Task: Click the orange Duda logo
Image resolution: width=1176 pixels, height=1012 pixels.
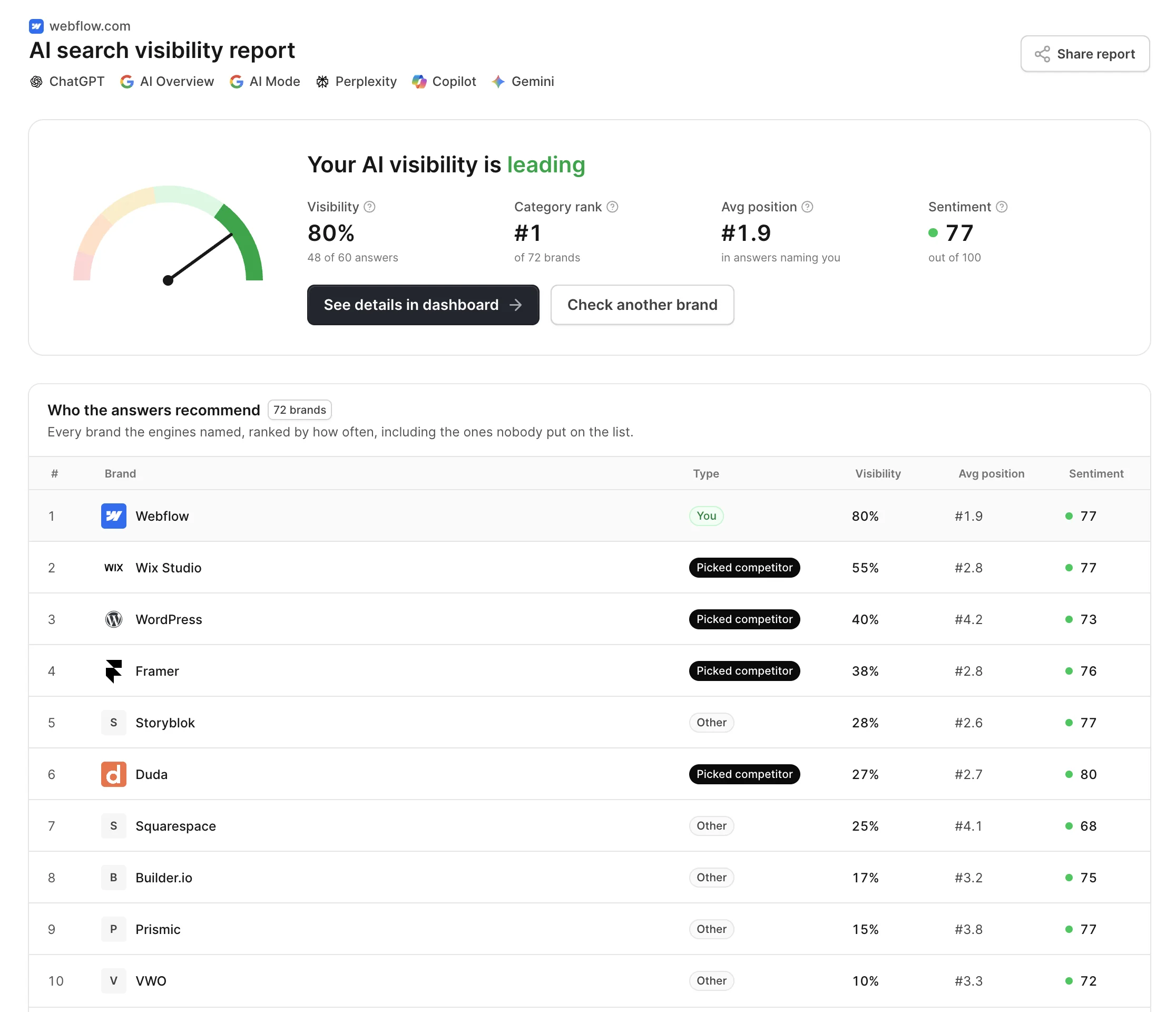Action: [x=113, y=775]
